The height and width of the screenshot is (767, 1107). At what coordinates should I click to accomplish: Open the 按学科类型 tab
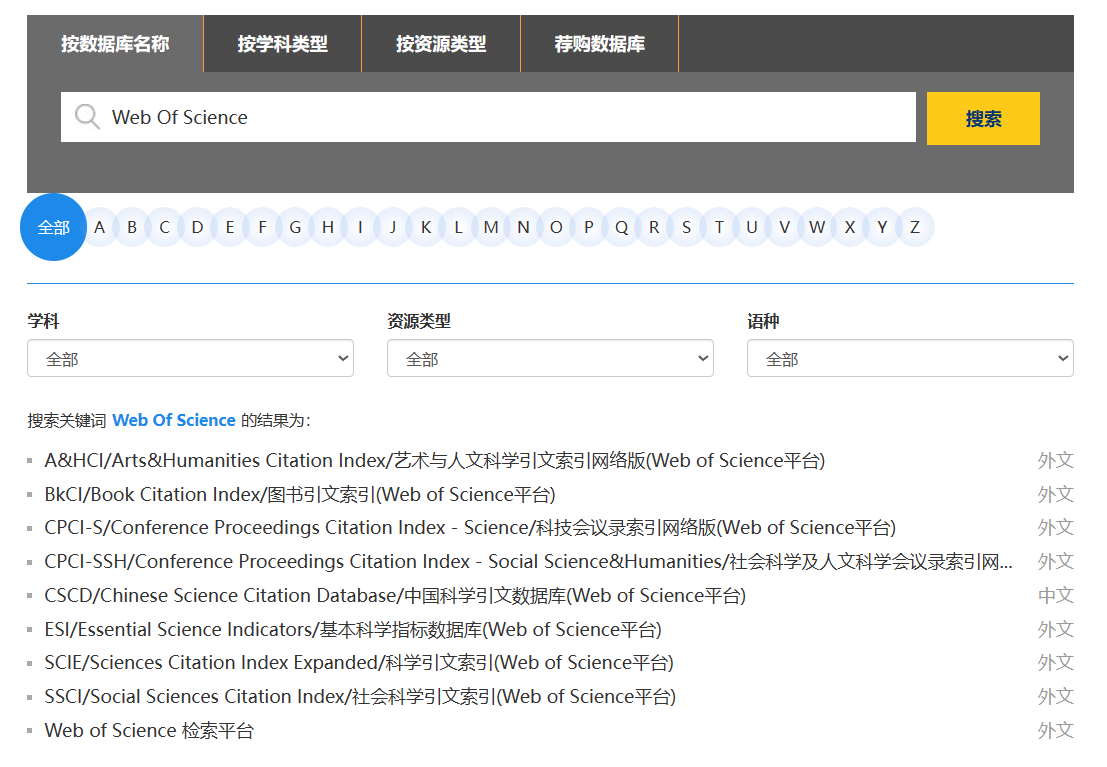coord(282,44)
